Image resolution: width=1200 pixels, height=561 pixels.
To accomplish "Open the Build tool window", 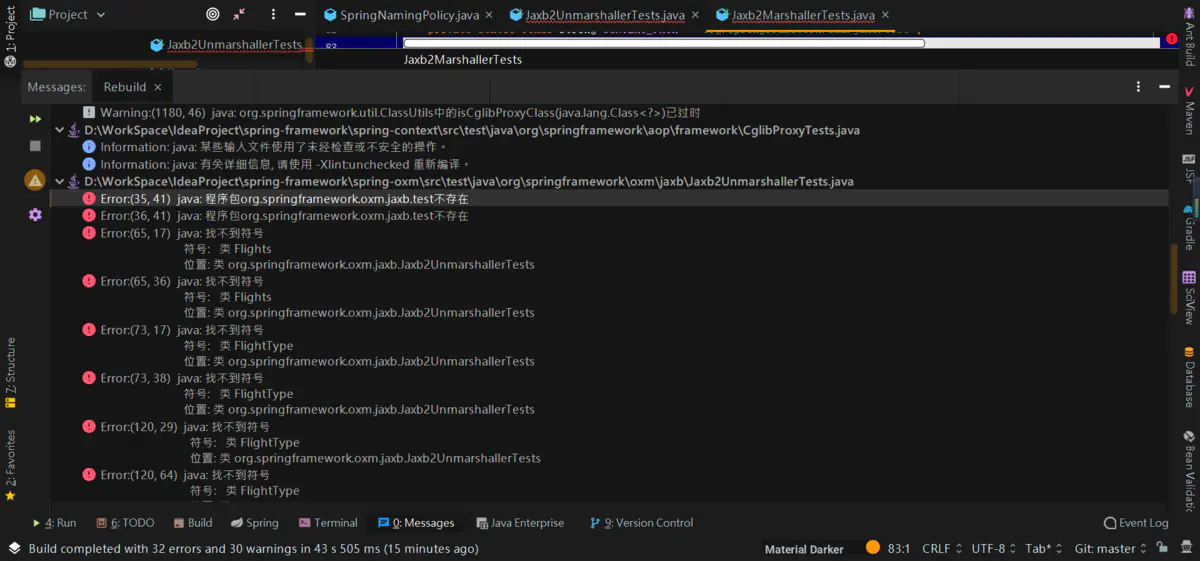I will coord(192,523).
